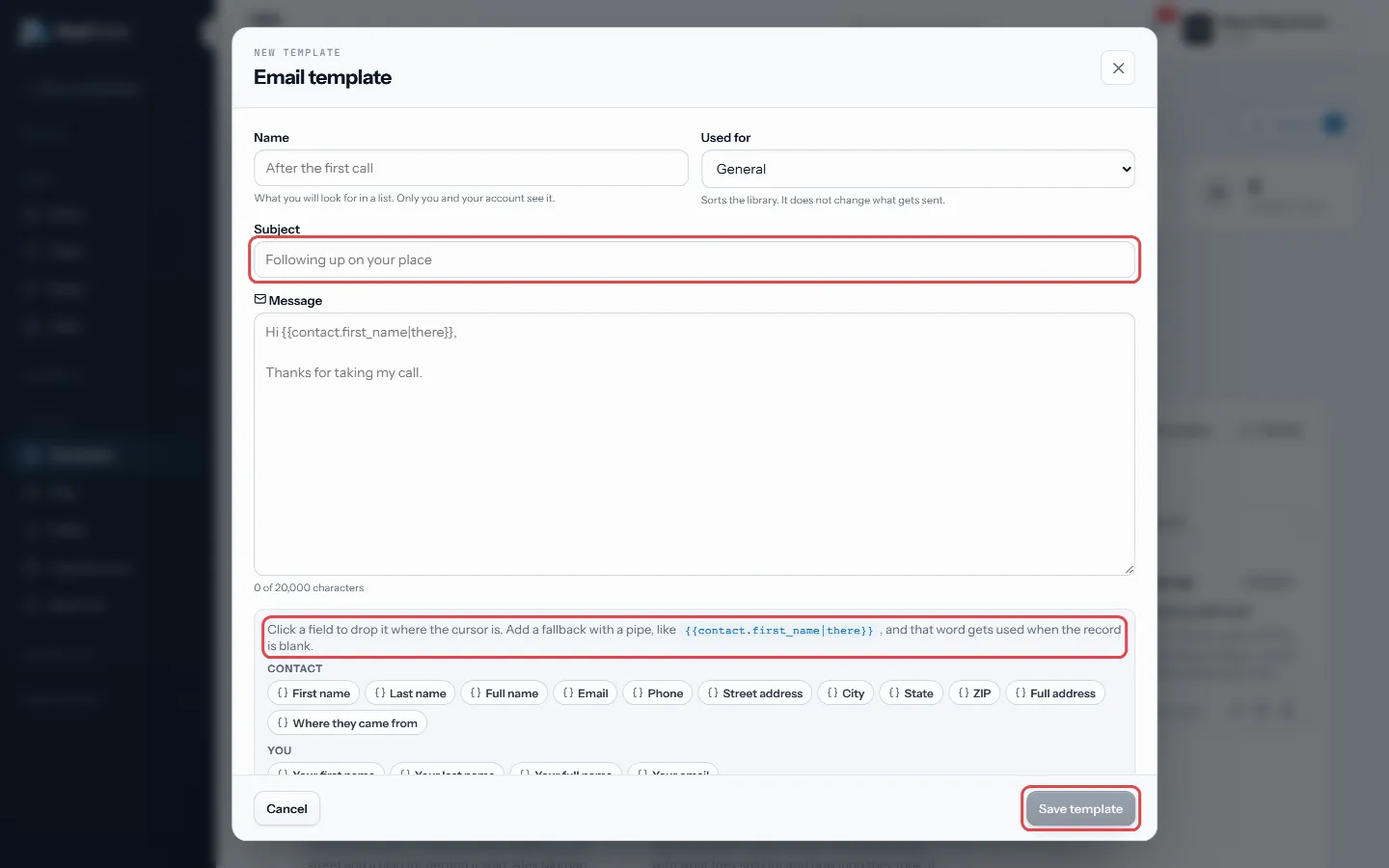Click the "Email template" dialog title
1389x868 pixels.
(322, 77)
